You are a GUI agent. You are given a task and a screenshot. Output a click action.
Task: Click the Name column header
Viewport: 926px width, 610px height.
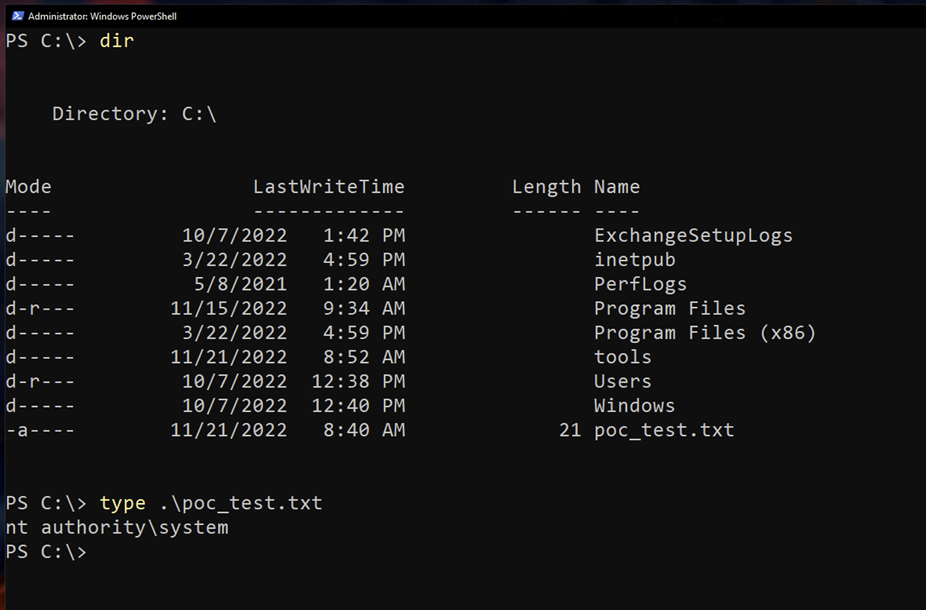pos(616,187)
